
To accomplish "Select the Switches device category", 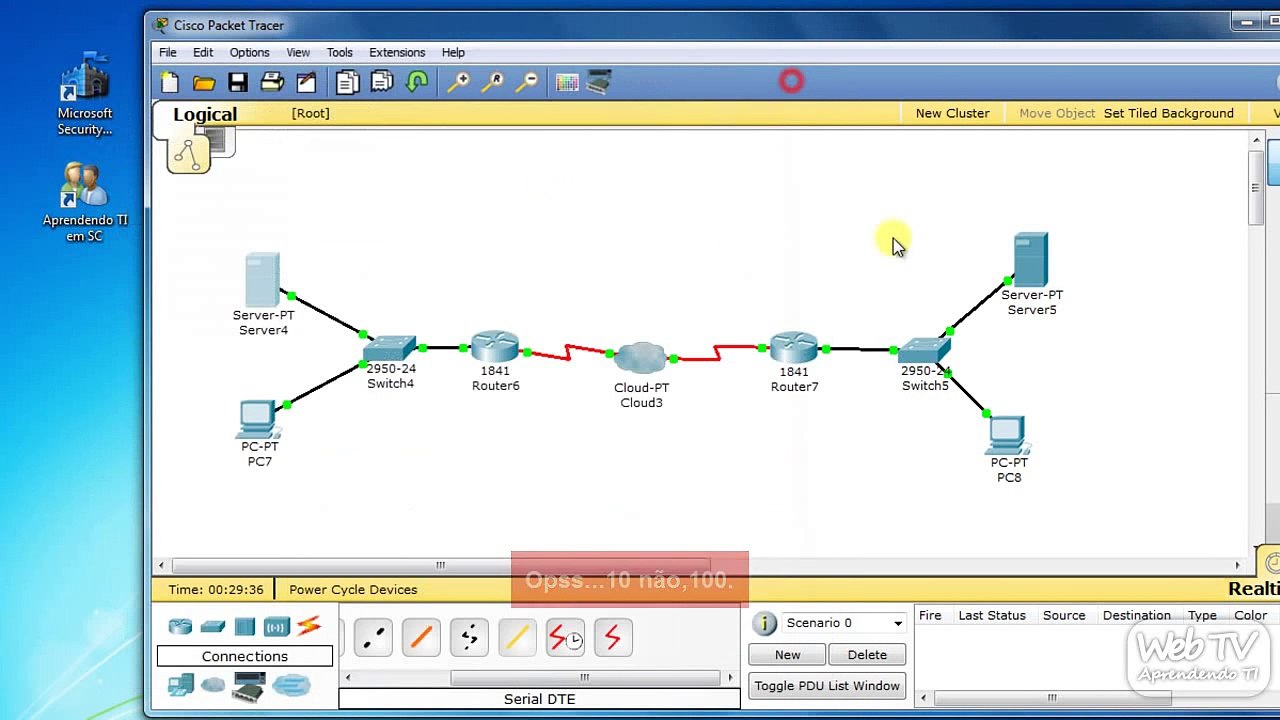I will click(x=212, y=627).
